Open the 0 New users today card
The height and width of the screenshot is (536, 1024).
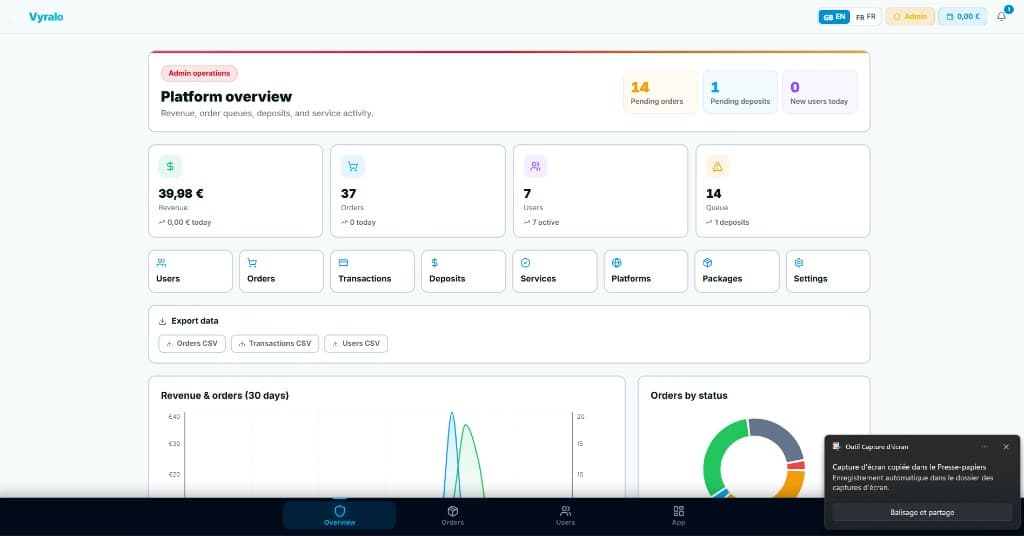click(820, 92)
